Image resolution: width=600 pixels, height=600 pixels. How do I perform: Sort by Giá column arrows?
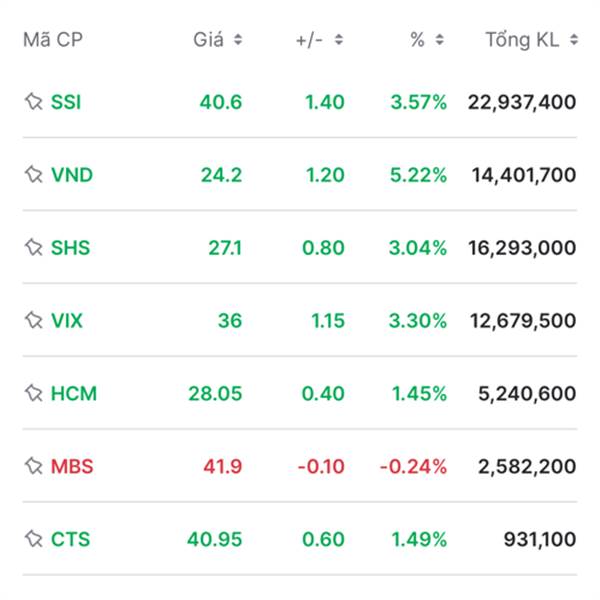pos(238,39)
